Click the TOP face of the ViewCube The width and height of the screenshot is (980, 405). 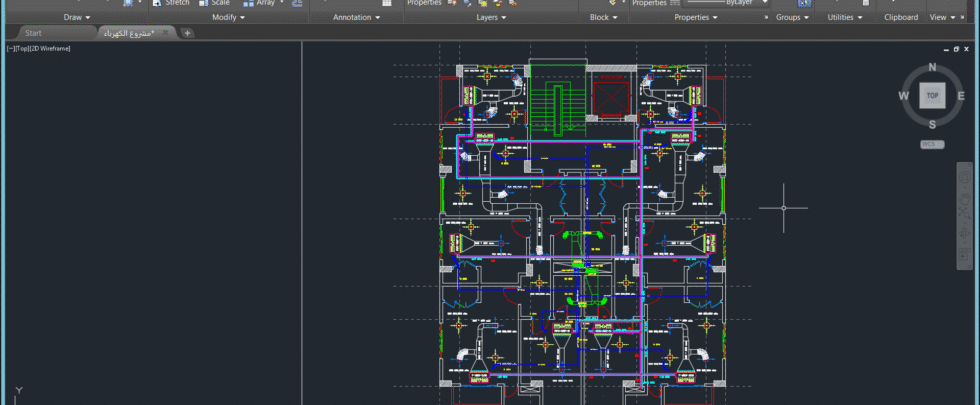click(x=932, y=96)
